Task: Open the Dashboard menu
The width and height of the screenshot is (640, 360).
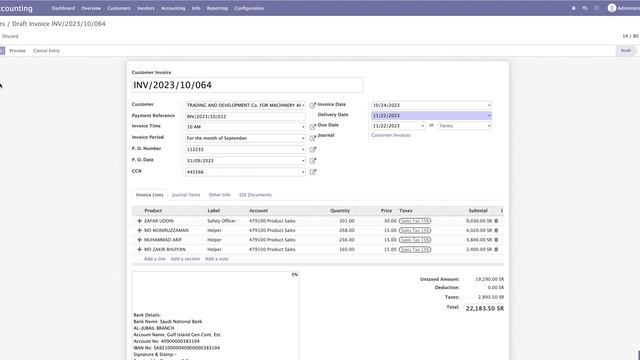Action: coord(63,8)
